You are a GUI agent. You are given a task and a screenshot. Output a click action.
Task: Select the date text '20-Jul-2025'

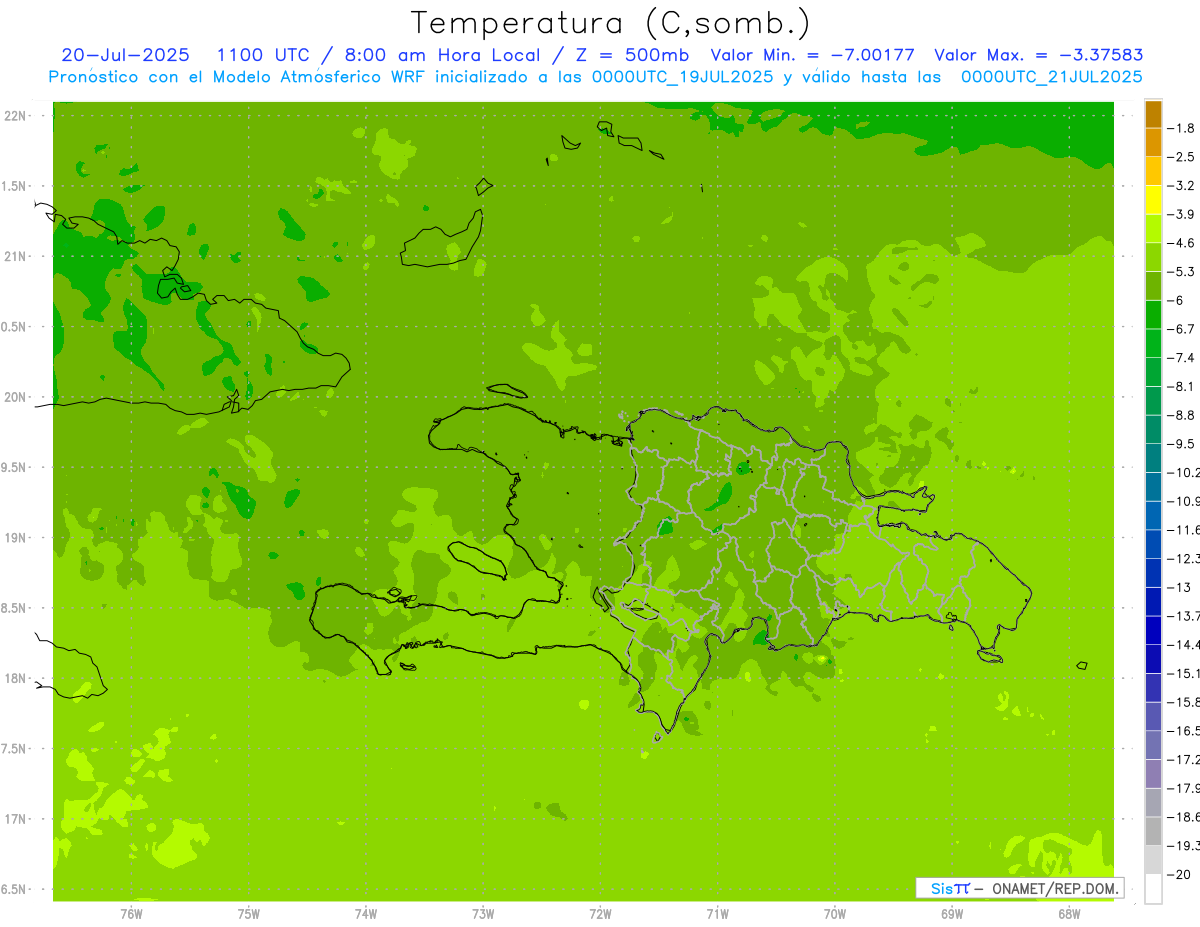[127, 55]
